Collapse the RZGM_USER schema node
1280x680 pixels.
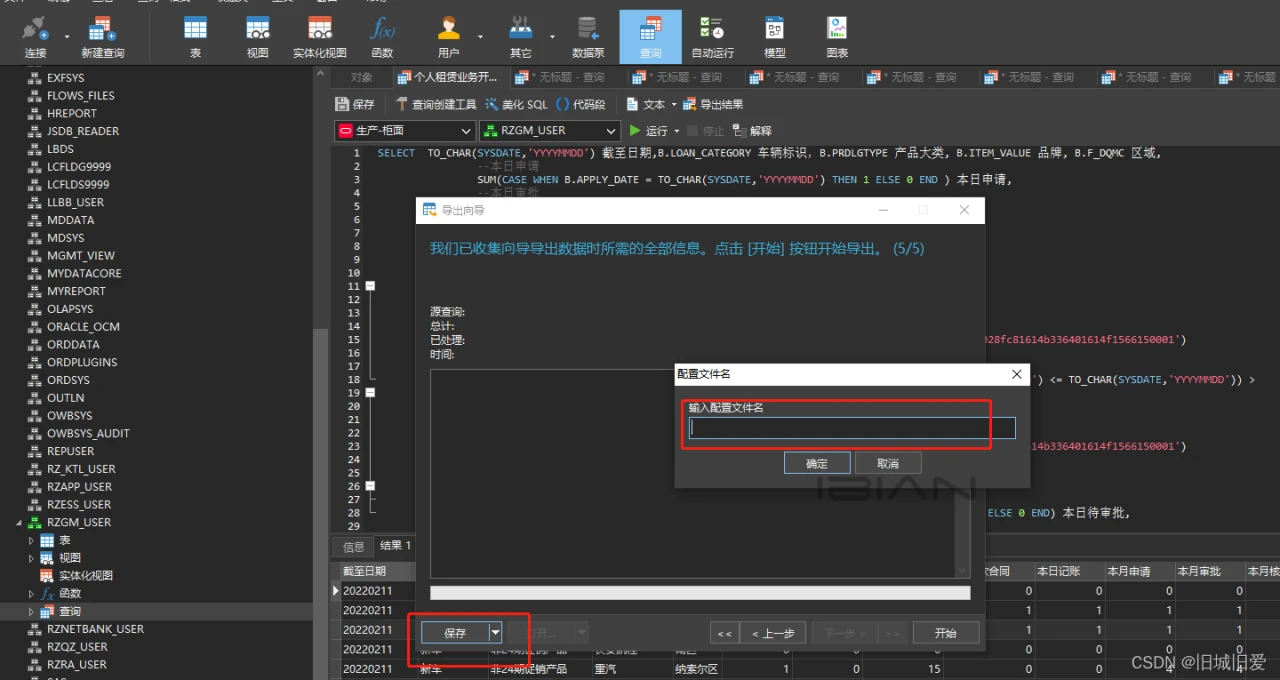(x=18, y=522)
